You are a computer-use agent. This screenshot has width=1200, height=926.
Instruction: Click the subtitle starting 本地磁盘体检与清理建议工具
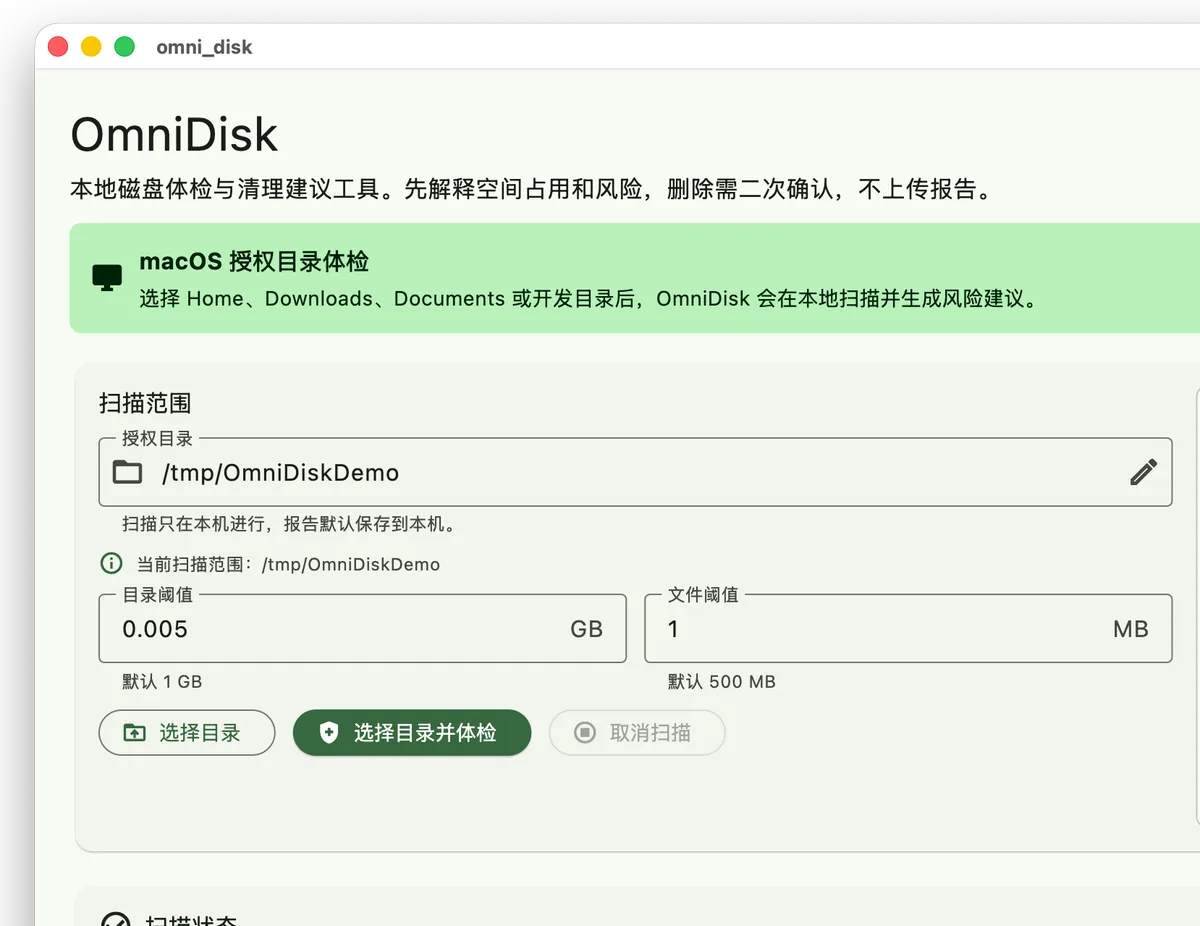(x=532, y=189)
